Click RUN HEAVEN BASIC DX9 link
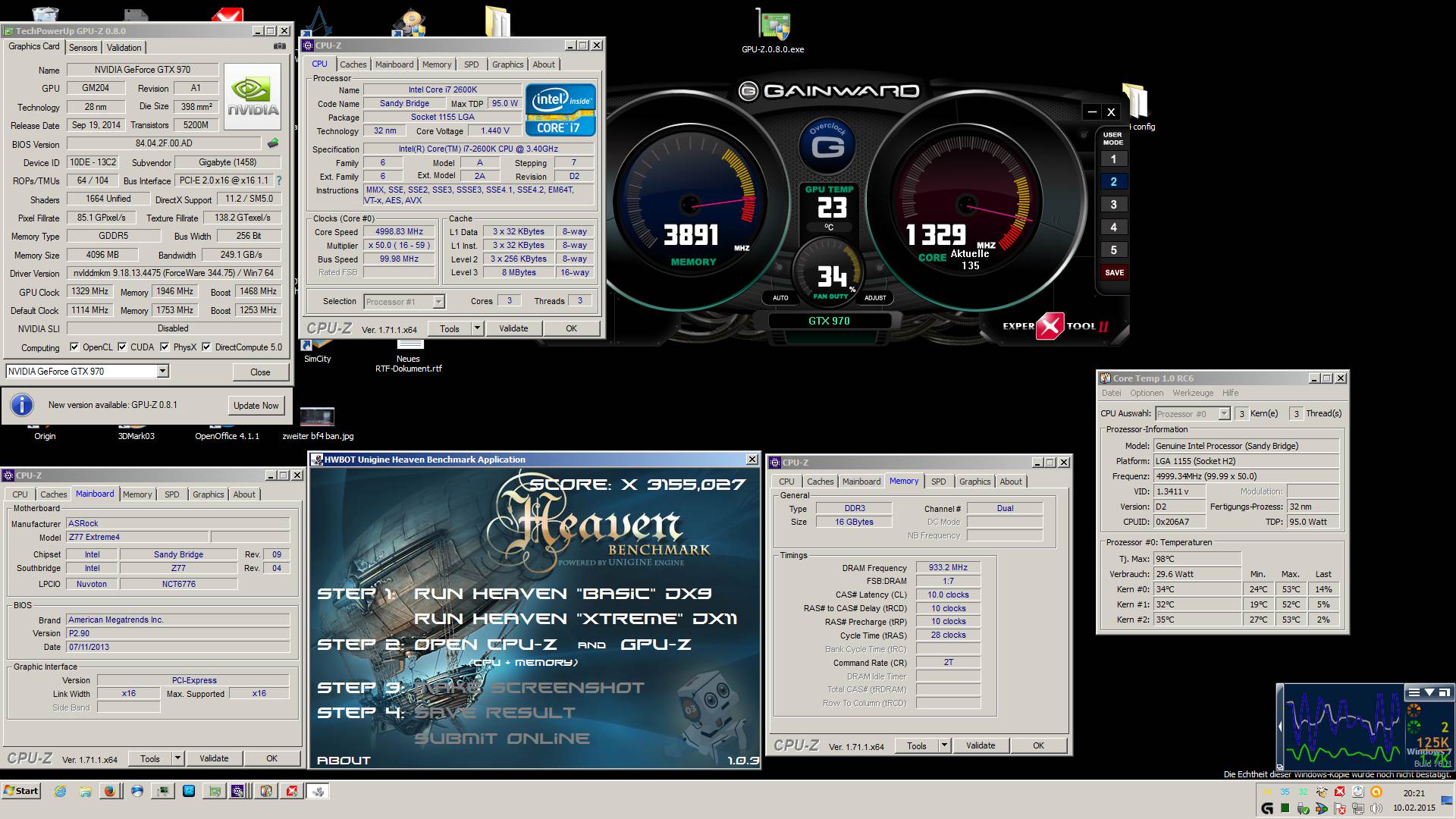The height and width of the screenshot is (819, 1456). click(x=562, y=594)
